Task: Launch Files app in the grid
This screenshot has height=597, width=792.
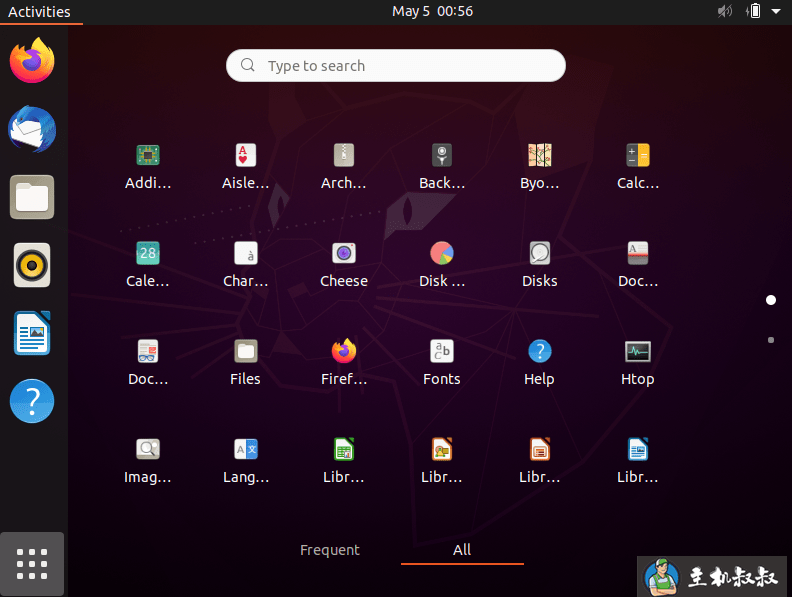Action: coord(246,352)
